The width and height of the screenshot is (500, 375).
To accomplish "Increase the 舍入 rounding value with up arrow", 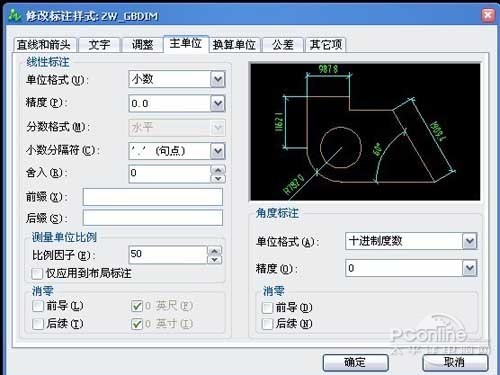I will tap(218, 170).
